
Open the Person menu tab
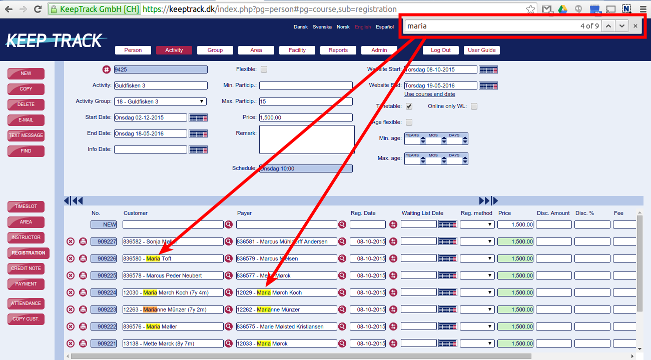pyautogui.click(x=133, y=50)
